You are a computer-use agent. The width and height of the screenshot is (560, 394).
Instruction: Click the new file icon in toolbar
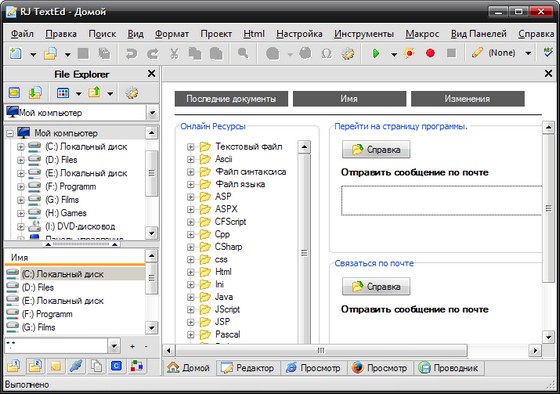click(15, 54)
